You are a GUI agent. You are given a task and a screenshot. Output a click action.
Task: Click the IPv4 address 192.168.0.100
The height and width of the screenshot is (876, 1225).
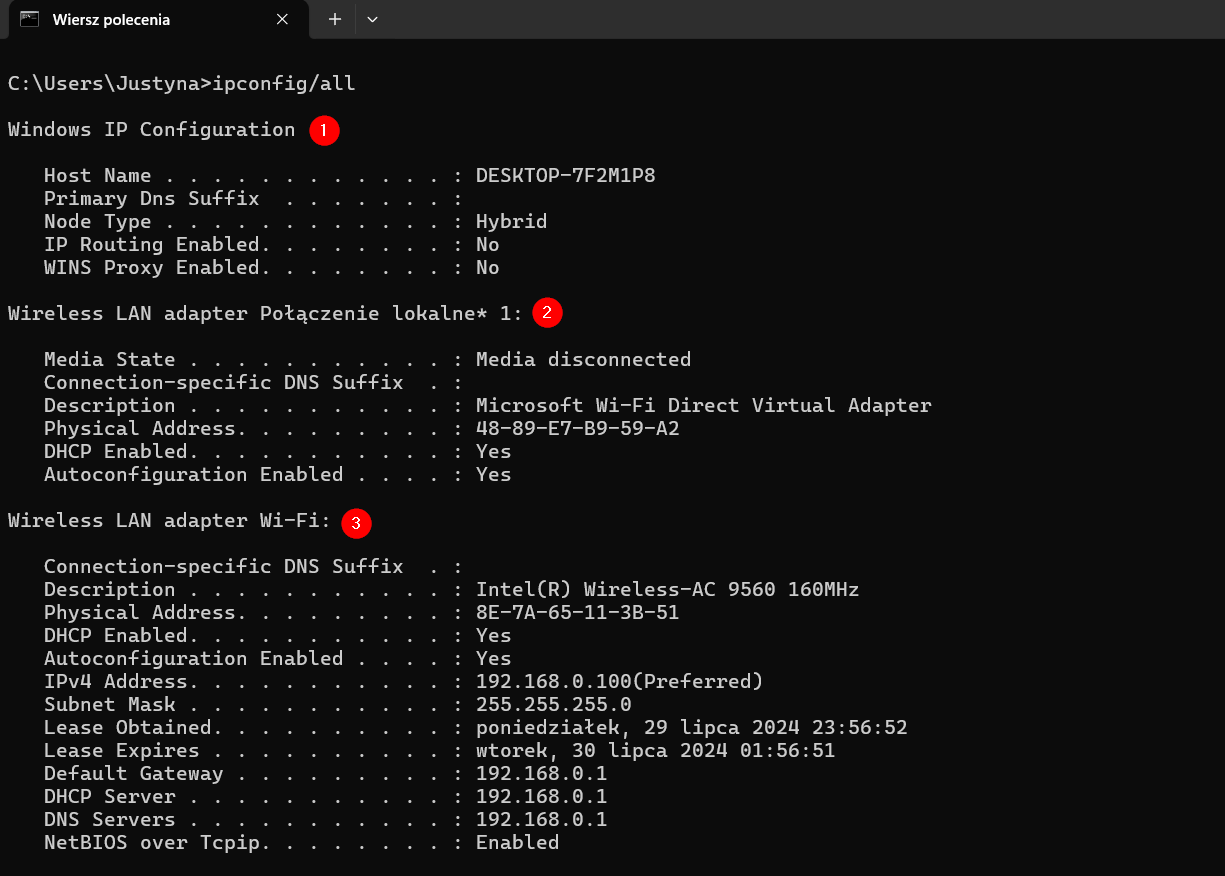(x=619, y=681)
